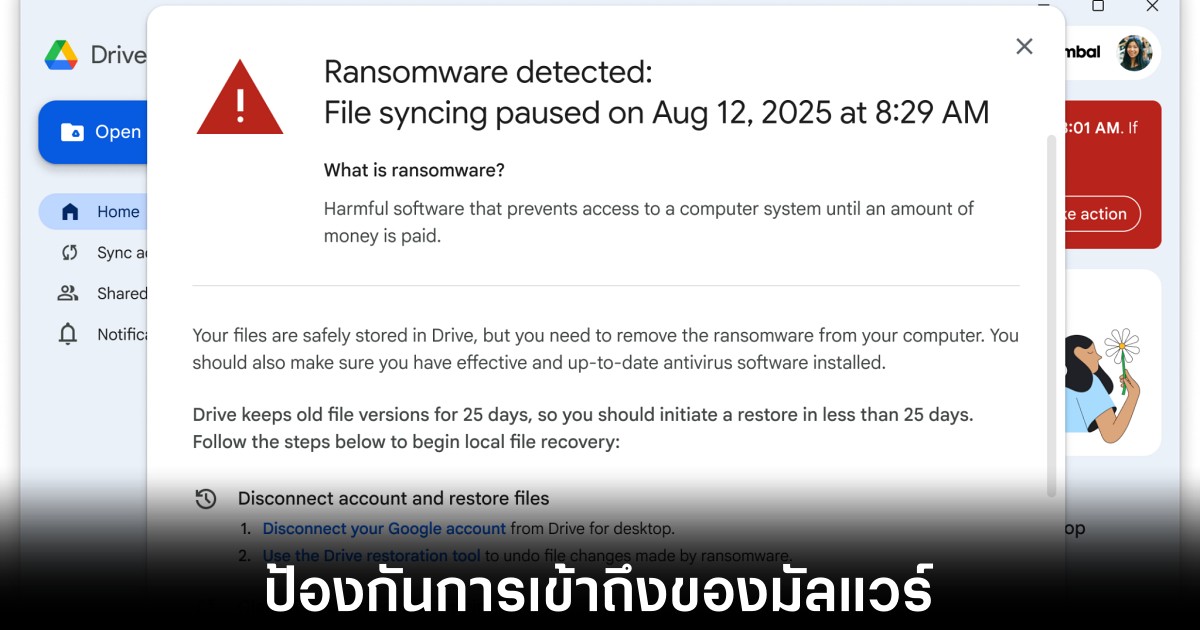Click the Shared people icon in sidebar
Screen dimensions: 1200x630
coord(67,293)
